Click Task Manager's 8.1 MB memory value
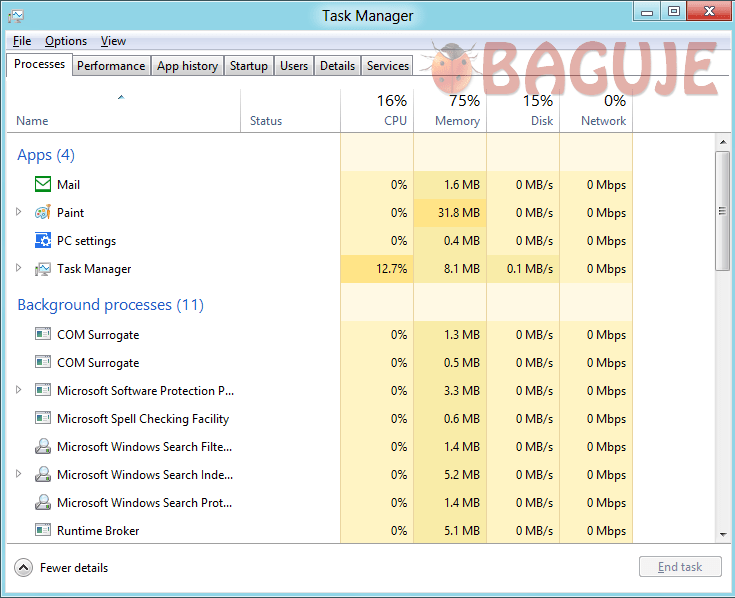The image size is (735, 598). pos(462,269)
